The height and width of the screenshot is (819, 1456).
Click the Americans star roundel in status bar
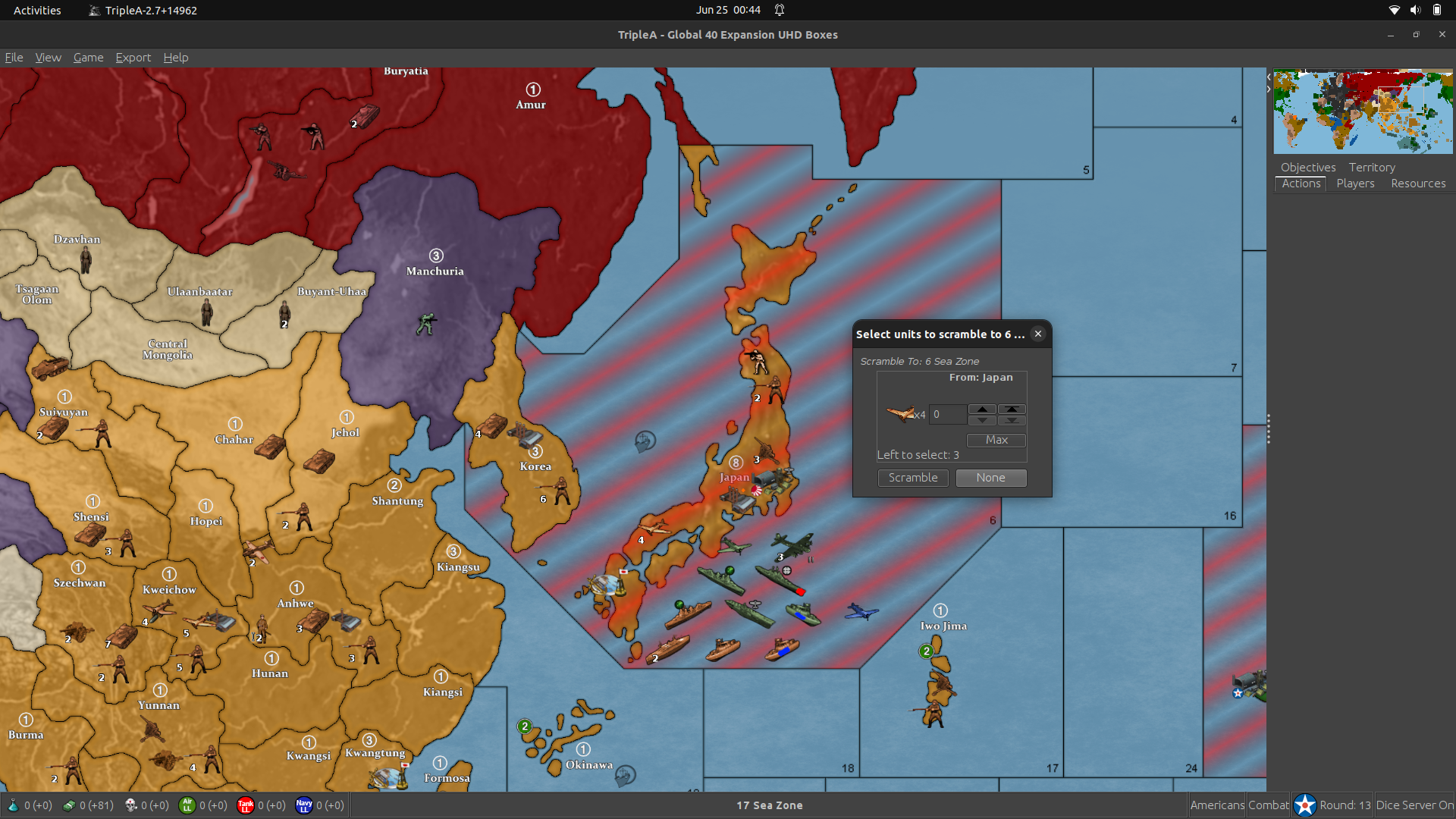pos(1305,805)
